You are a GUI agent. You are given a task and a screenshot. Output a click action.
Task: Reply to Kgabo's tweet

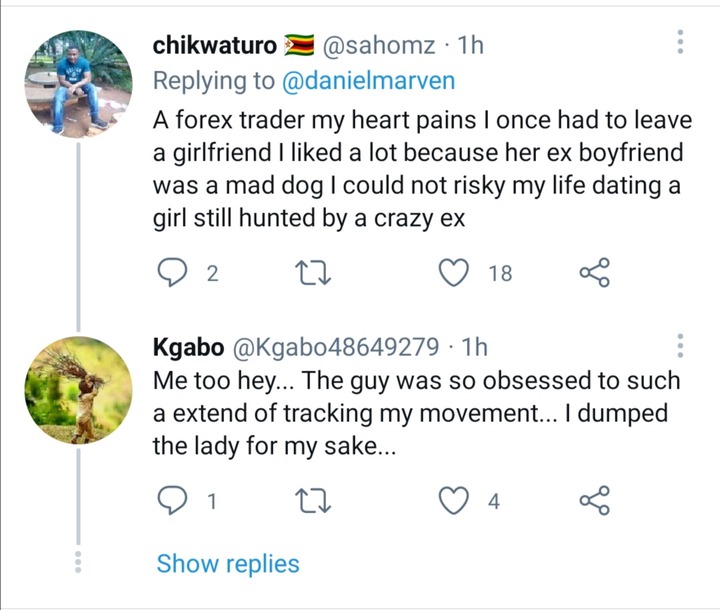click(x=172, y=500)
